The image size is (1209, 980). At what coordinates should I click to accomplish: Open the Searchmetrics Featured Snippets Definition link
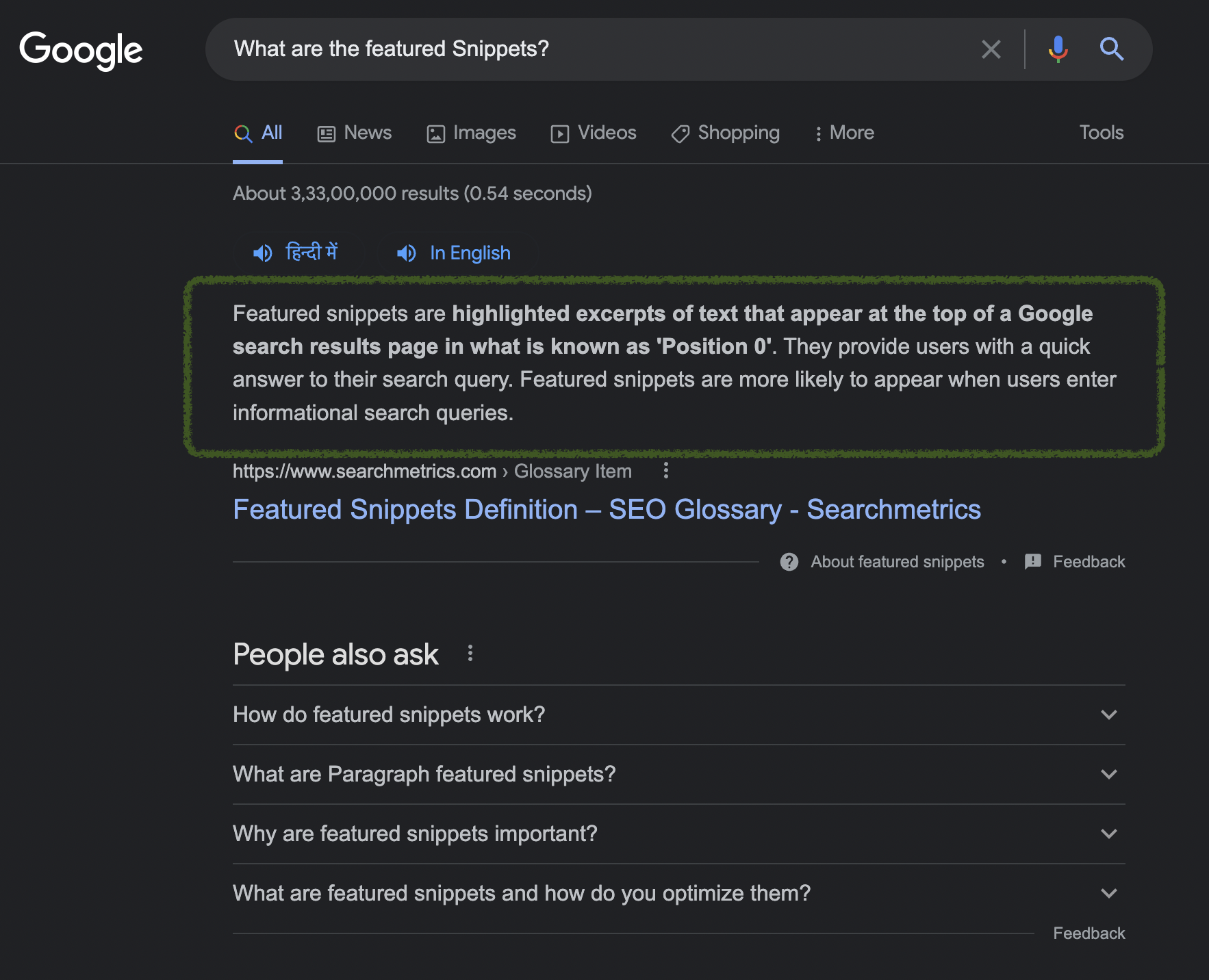pyautogui.click(x=607, y=509)
